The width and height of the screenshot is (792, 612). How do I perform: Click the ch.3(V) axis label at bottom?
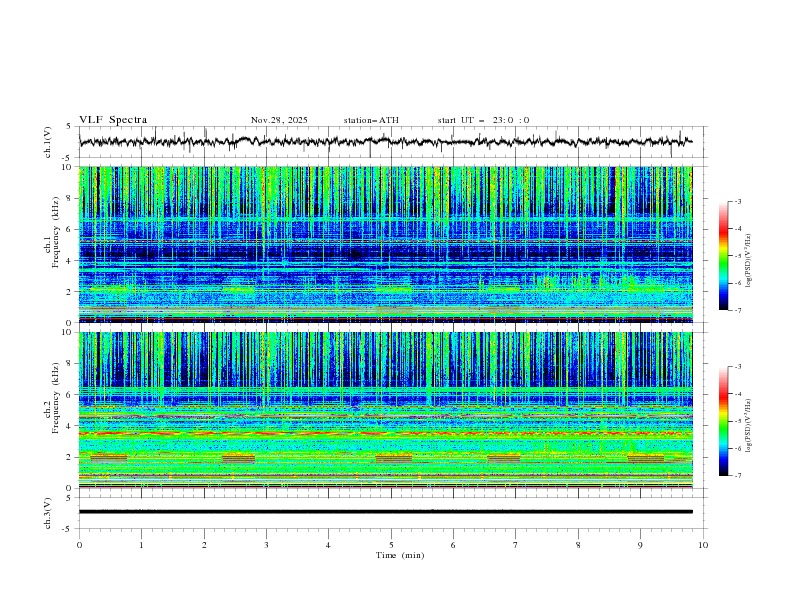click(x=48, y=512)
